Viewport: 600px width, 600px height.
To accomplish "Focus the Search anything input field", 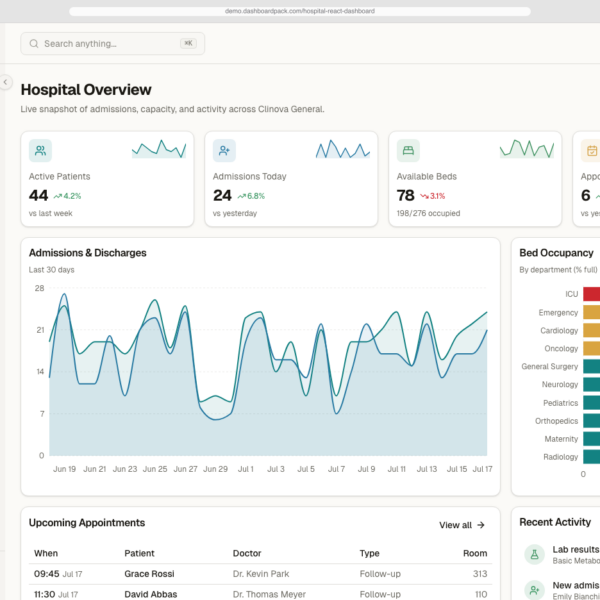I will click(112, 44).
